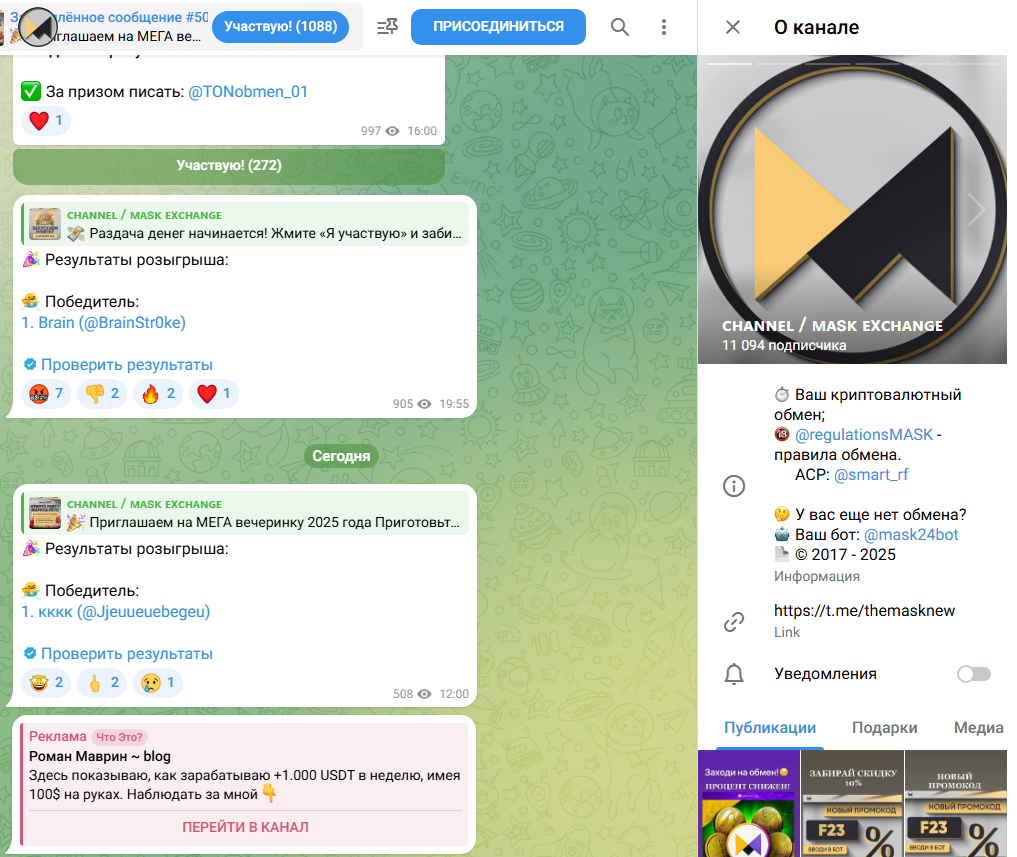Open the pinned messages list icon
The width and height of the screenshot is (1017, 857).
pyautogui.click(x=387, y=27)
